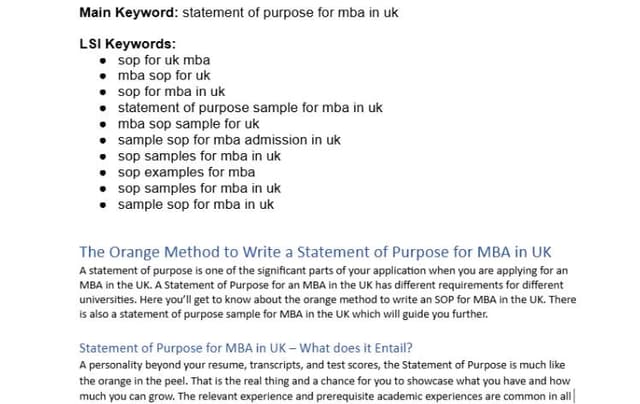
Task: Click subheading 'Statement of Purpose for MBA in UK – What does it Entail?'
Action: (246, 348)
